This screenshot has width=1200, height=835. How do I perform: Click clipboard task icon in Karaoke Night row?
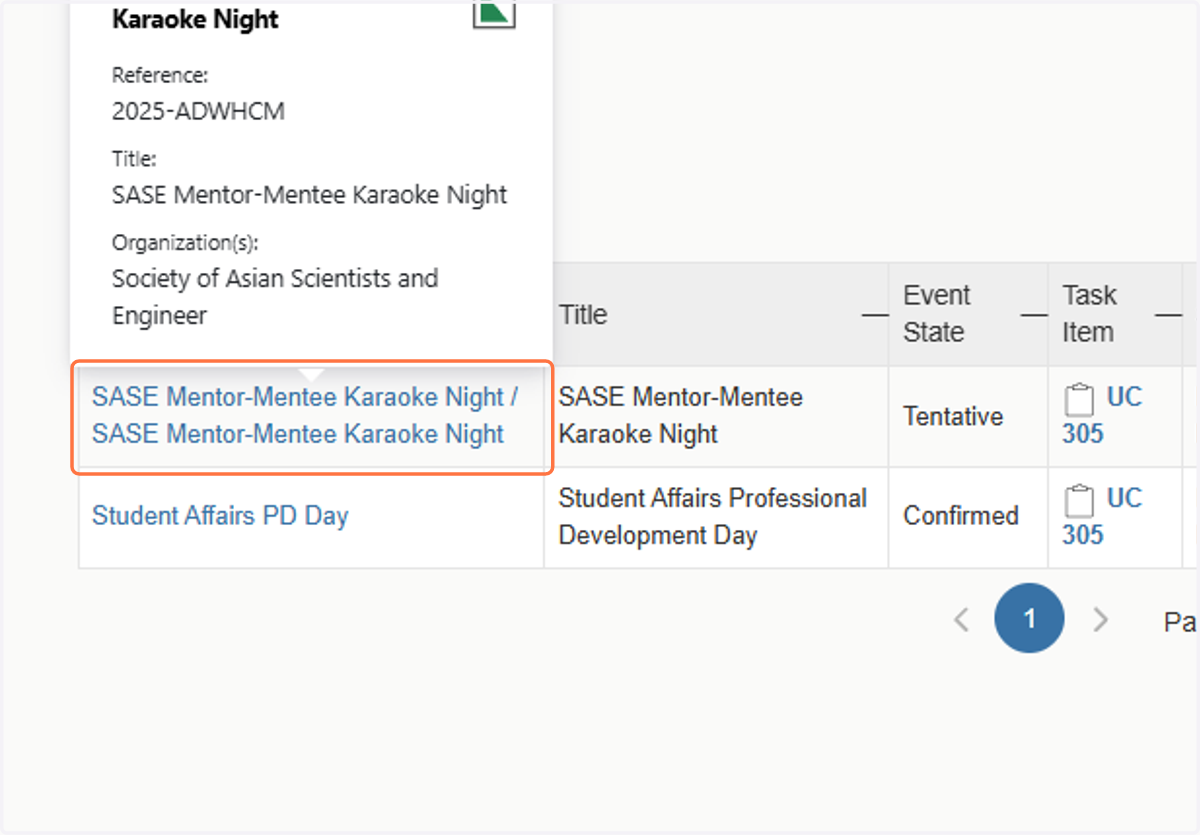[1079, 399]
